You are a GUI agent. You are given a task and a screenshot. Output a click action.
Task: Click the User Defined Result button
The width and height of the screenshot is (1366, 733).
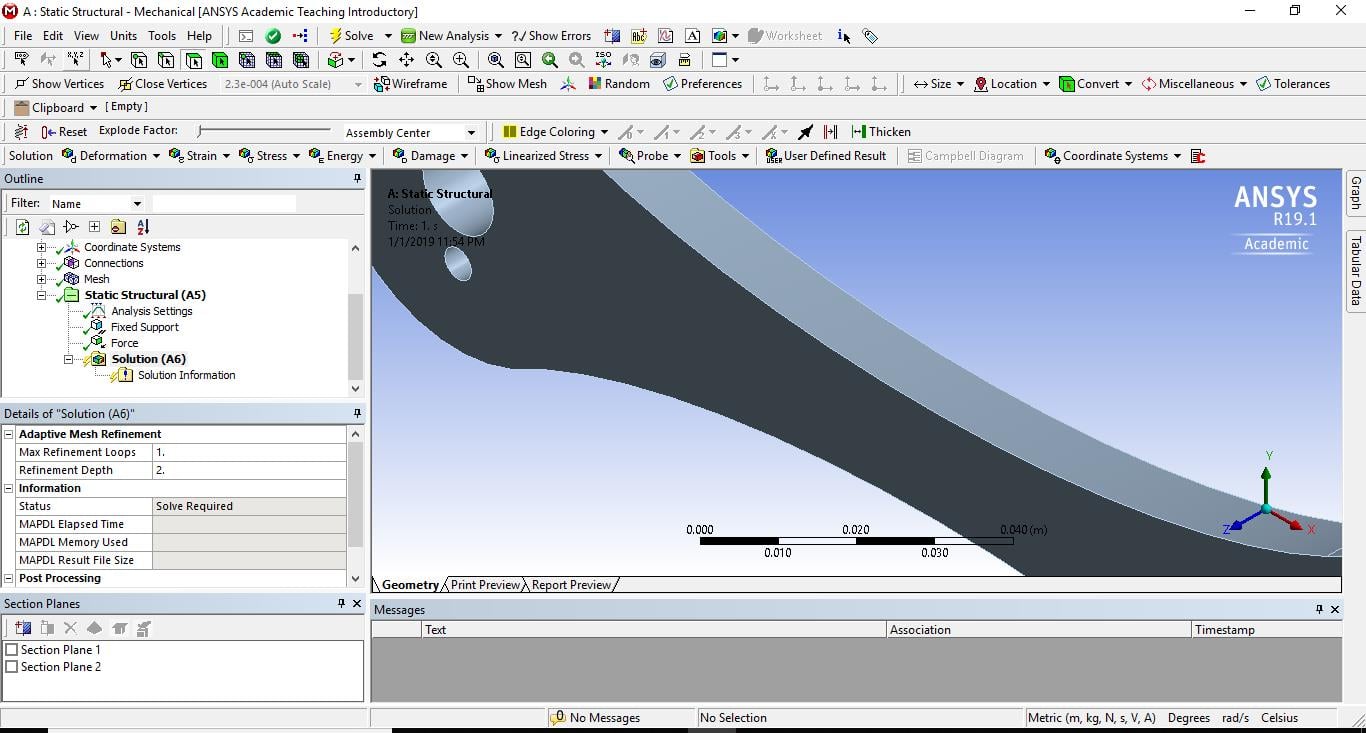pyautogui.click(x=826, y=156)
